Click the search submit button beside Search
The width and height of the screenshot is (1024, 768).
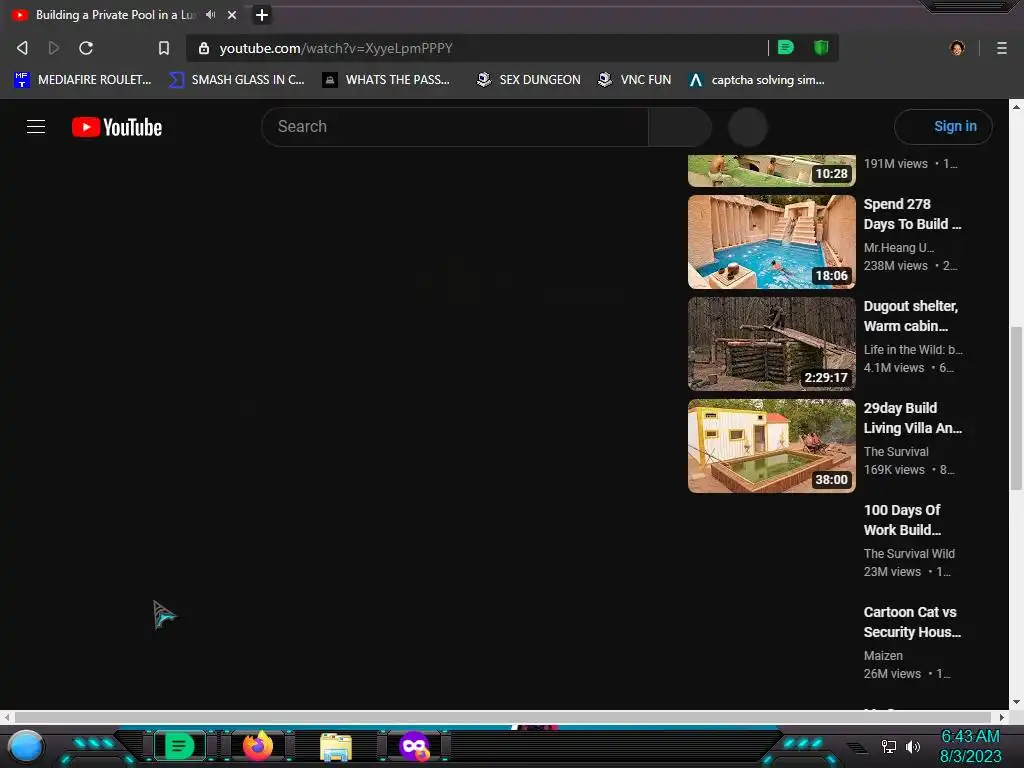680,127
